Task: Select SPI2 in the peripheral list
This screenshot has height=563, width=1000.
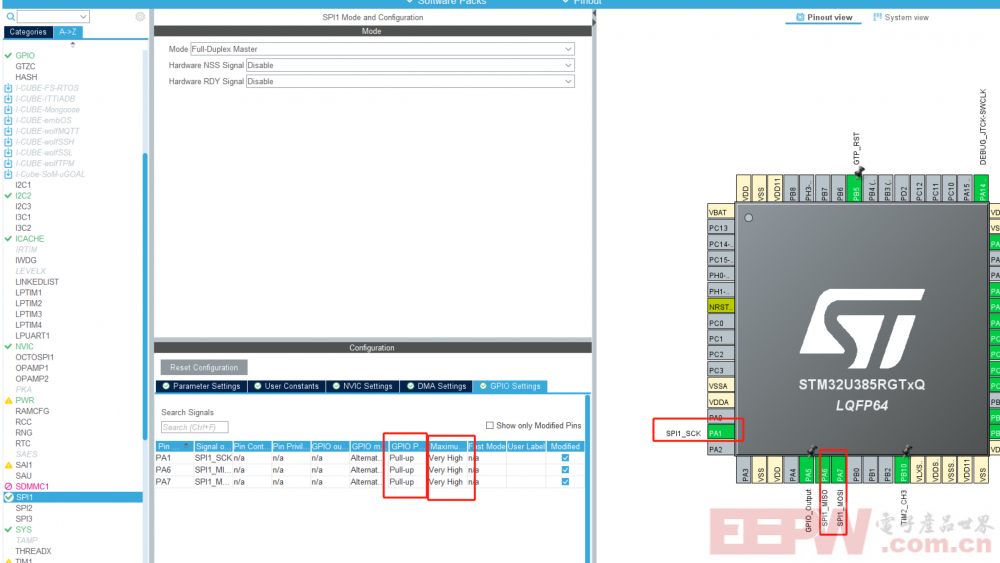Action: (x=24, y=508)
